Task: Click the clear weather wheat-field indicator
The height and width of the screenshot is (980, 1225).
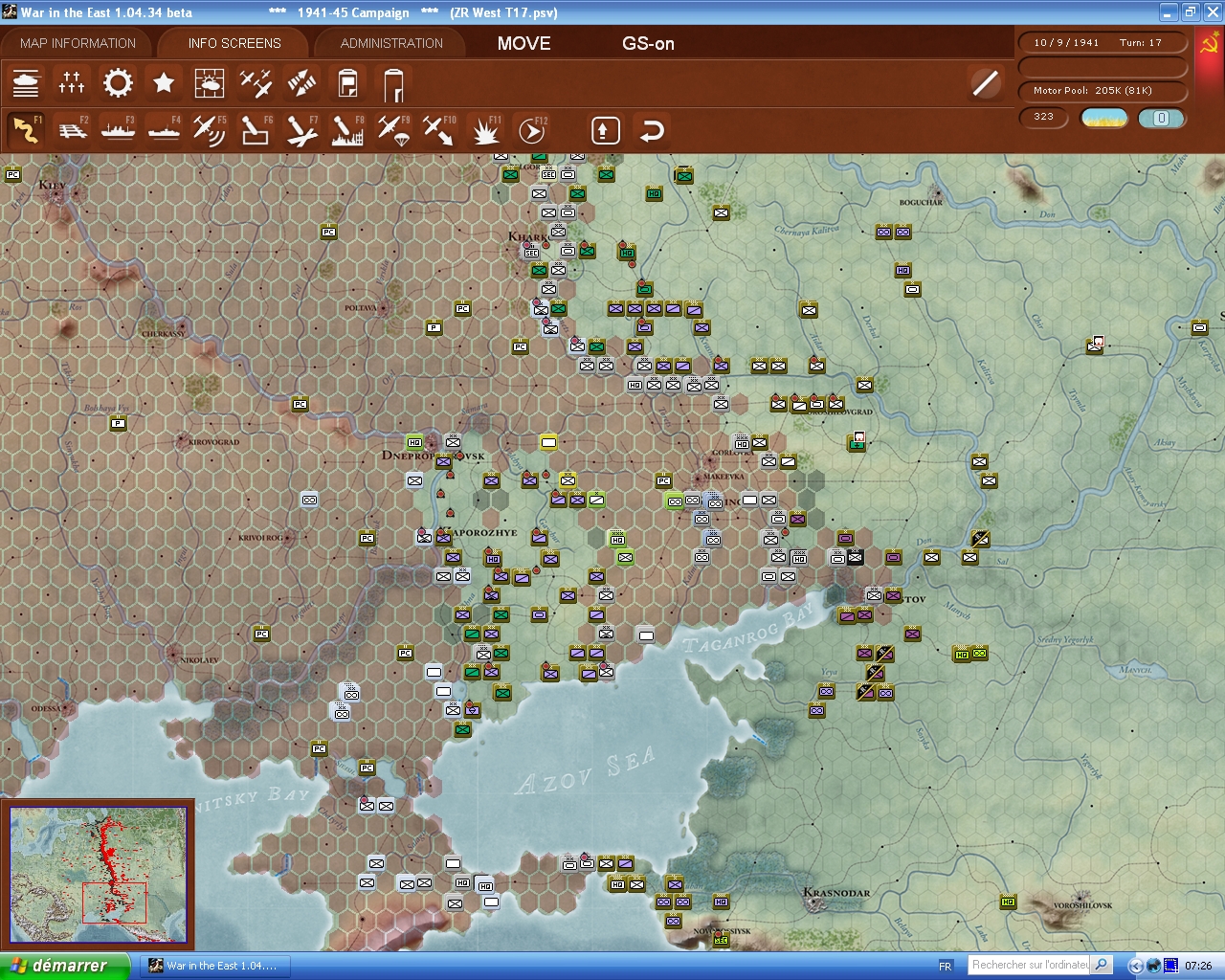Action: 1104,118
